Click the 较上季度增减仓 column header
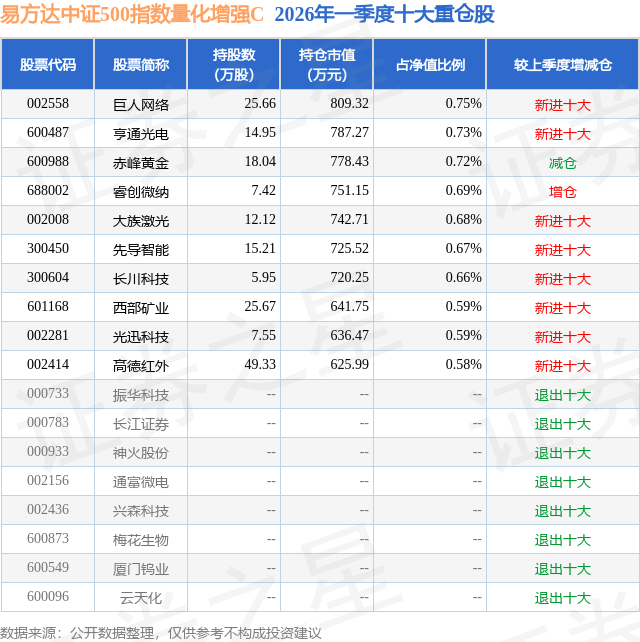Screen dimensions: 640x642 (563, 64)
